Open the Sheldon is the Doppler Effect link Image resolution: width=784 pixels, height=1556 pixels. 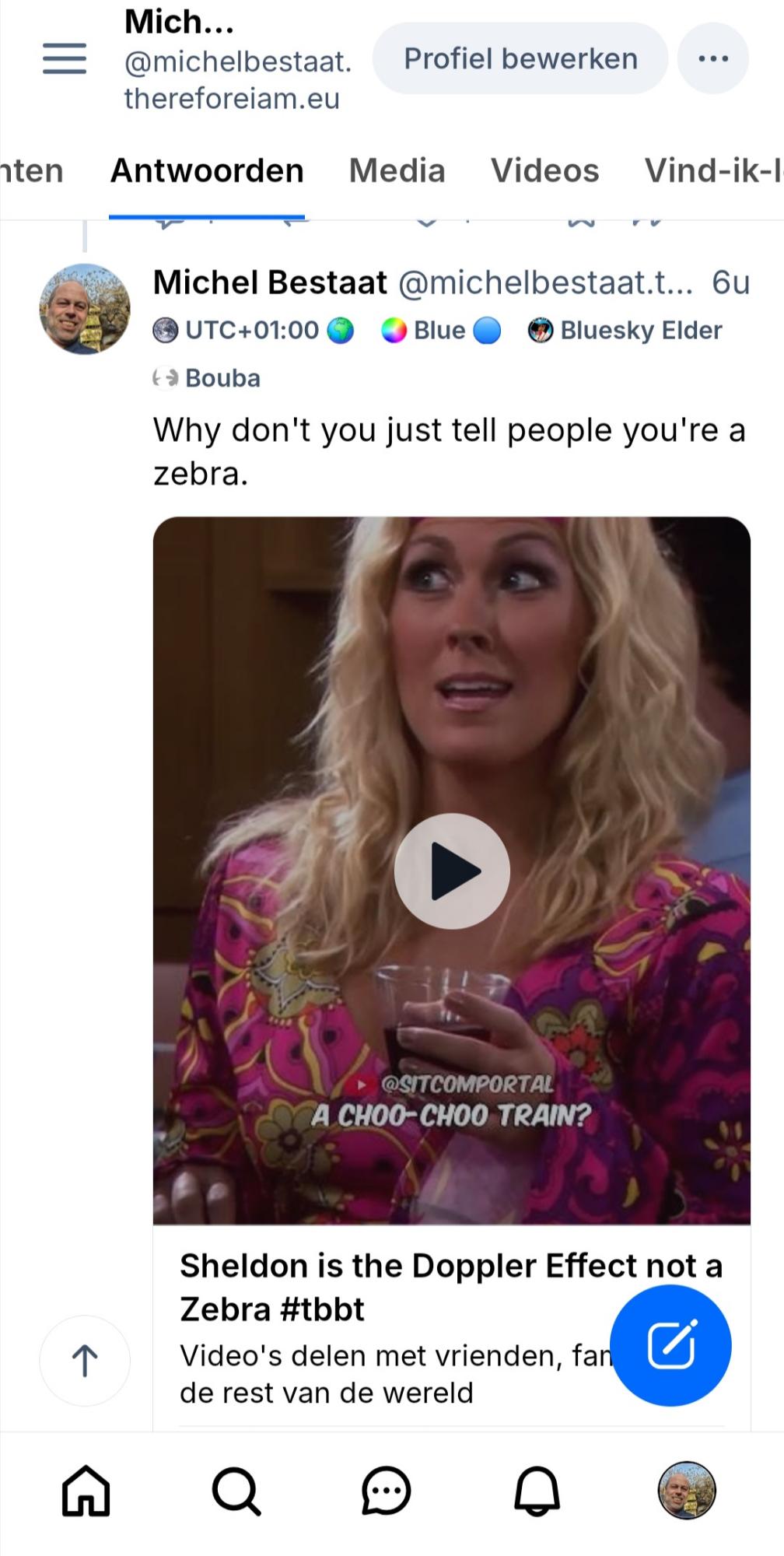451,1288
